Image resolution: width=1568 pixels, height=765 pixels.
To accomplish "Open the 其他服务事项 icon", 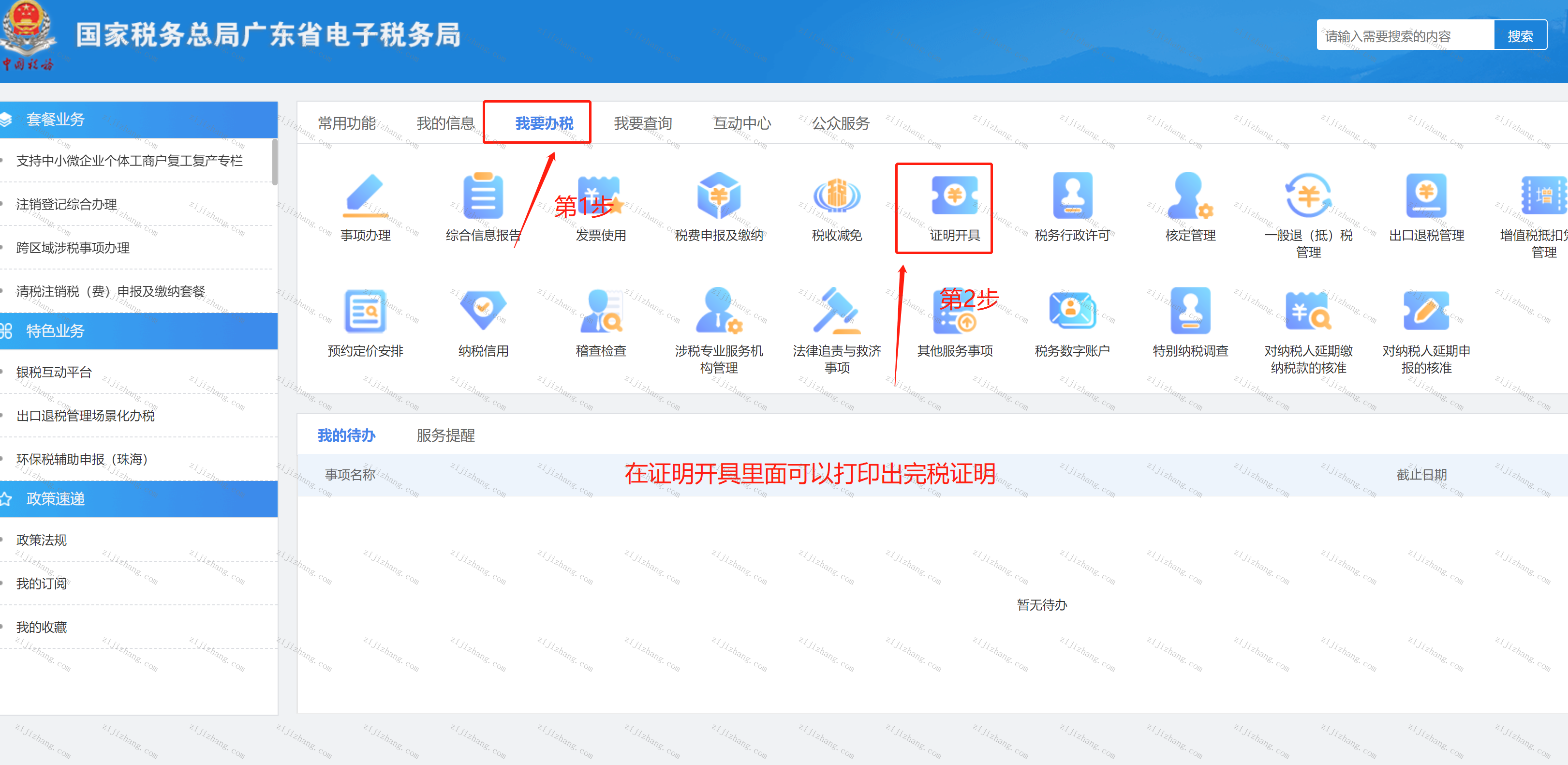I will tap(955, 311).
